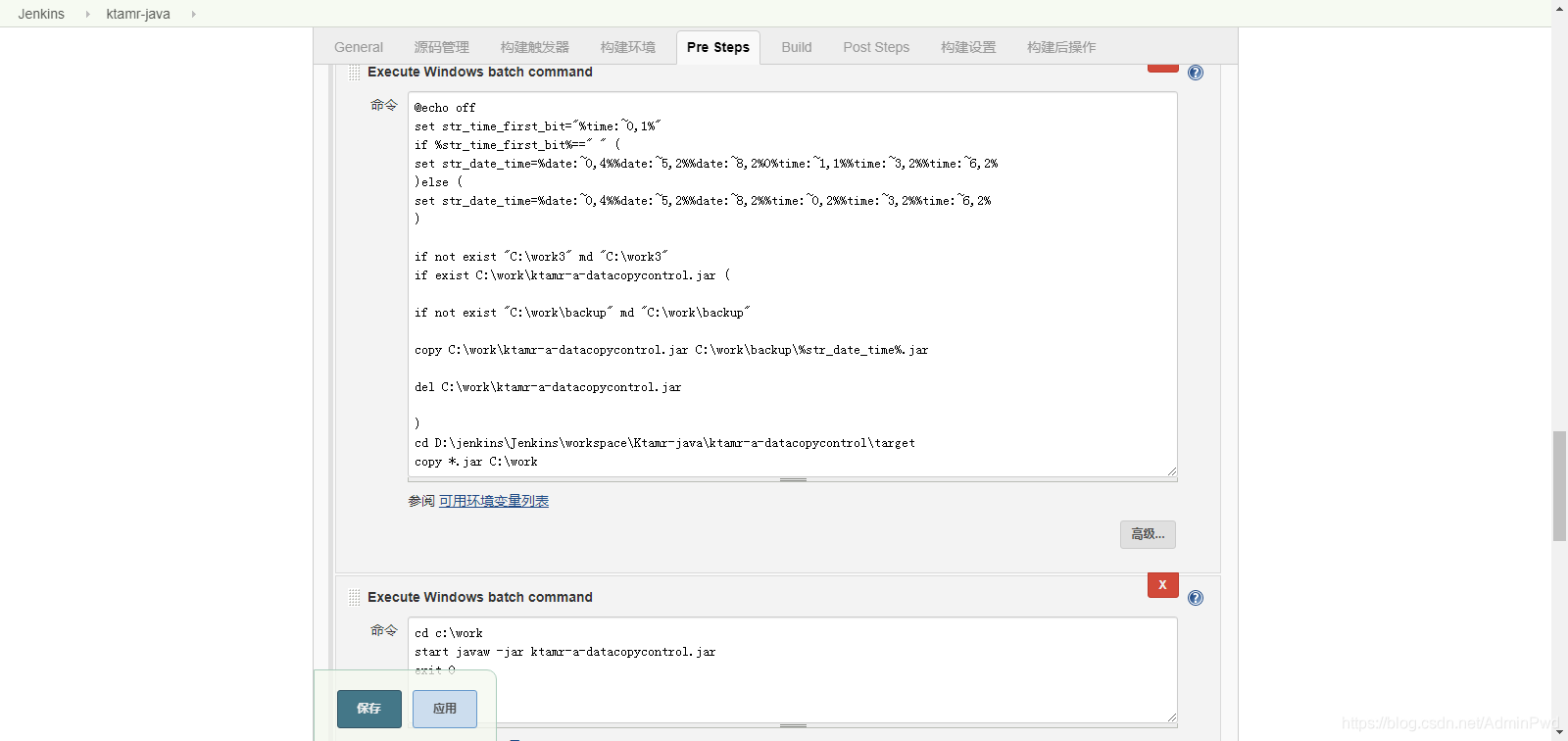Viewport: 1568px width, 741px height.
Task: Open the ktamr-java breadcrumb link
Action: click(138, 14)
